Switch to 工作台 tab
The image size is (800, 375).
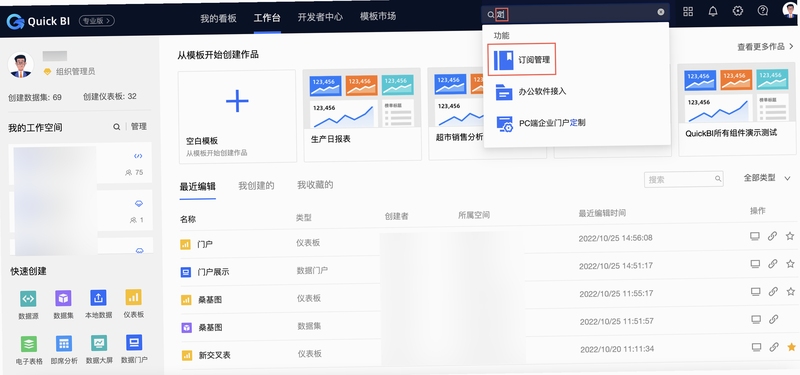point(267,18)
